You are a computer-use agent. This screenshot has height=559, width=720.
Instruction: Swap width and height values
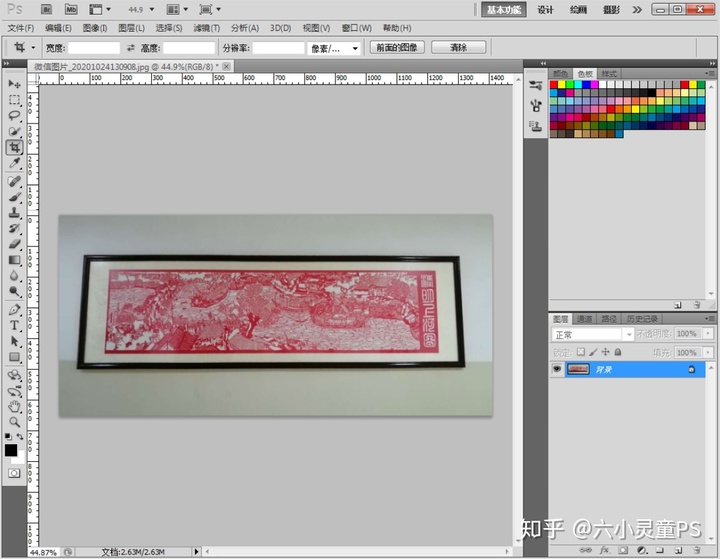130,48
